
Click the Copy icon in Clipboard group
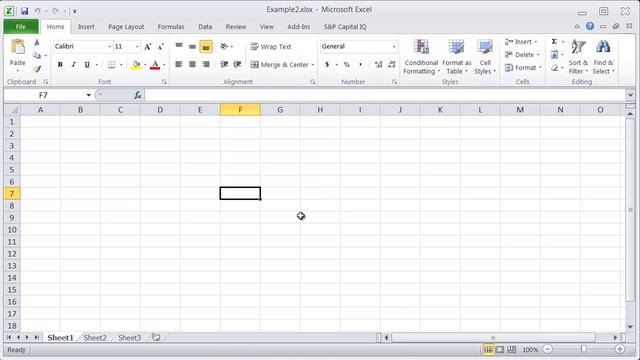pyautogui.click(x=37, y=56)
